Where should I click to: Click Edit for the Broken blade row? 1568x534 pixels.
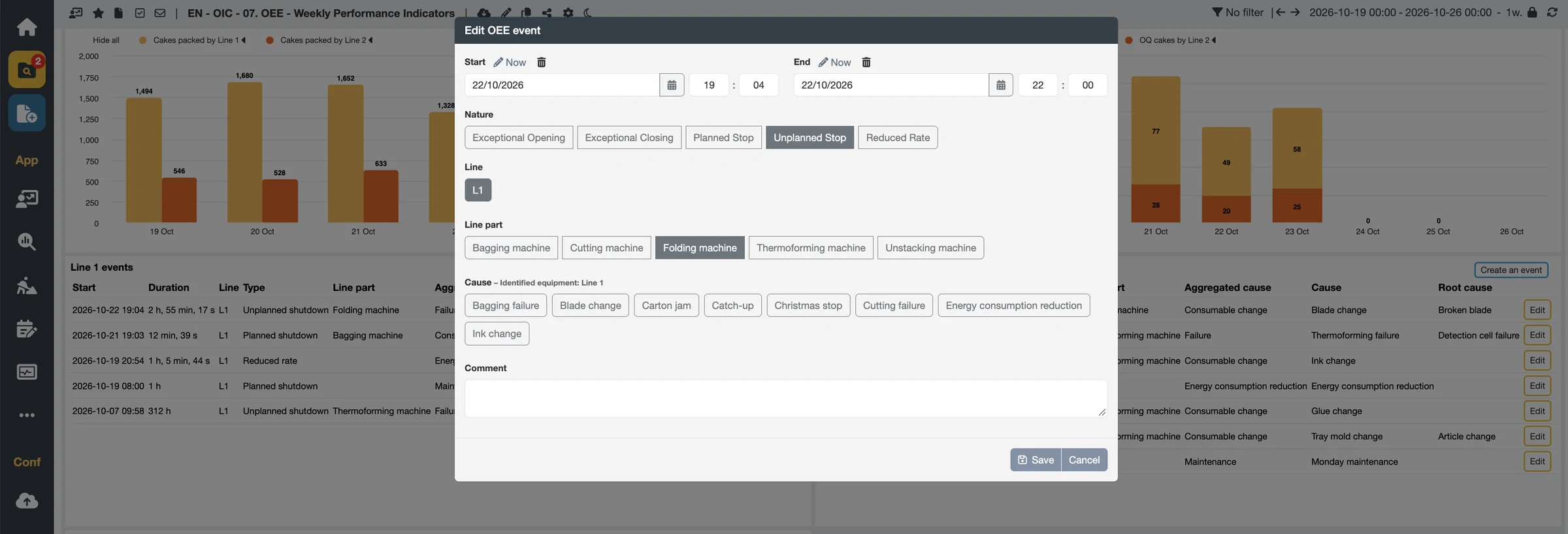pyautogui.click(x=1537, y=310)
